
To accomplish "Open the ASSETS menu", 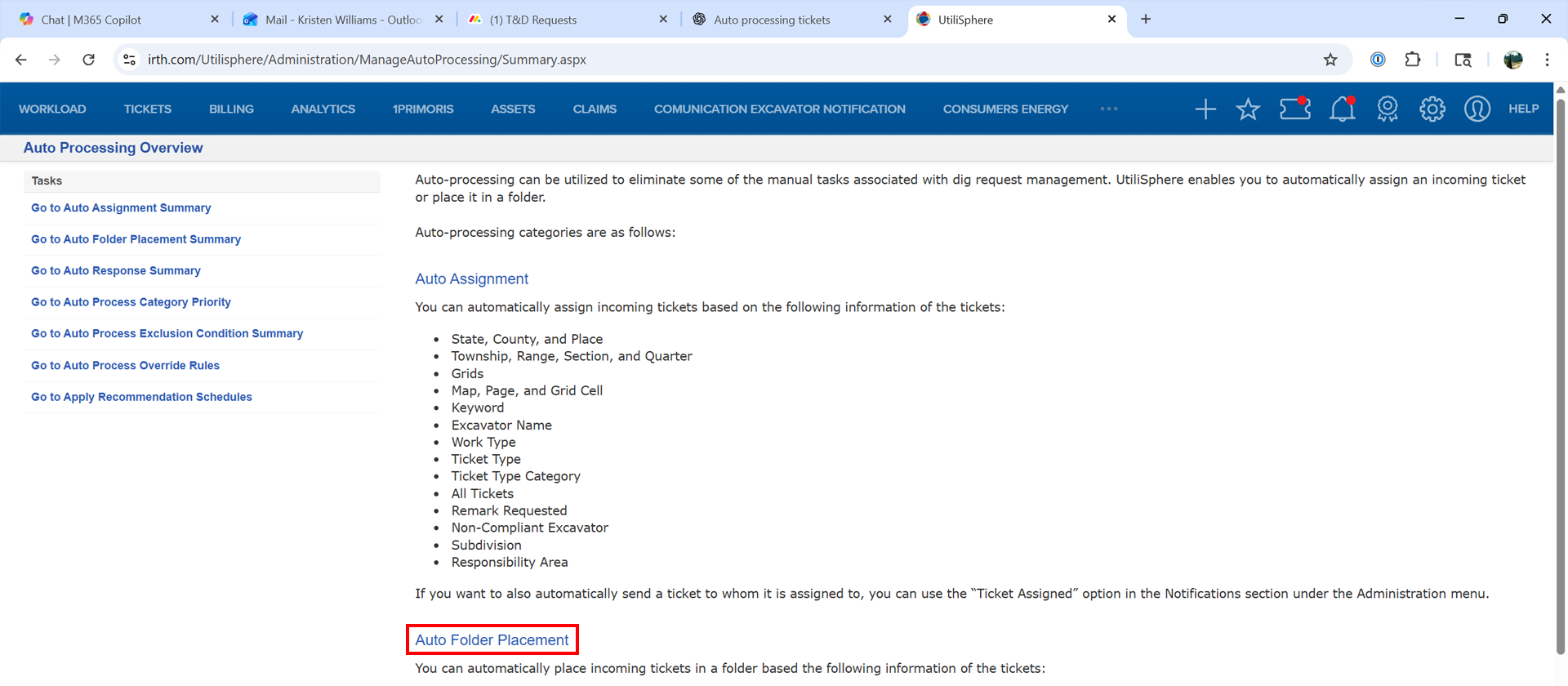I will [513, 109].
